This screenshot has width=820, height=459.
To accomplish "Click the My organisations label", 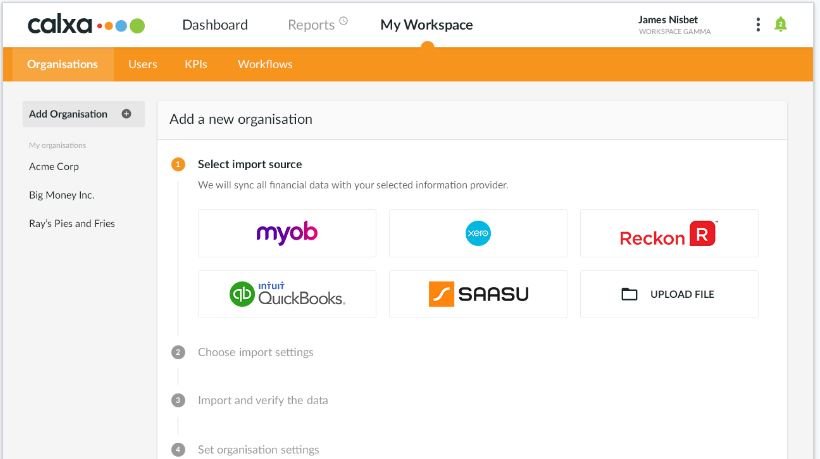I will 58,145.
